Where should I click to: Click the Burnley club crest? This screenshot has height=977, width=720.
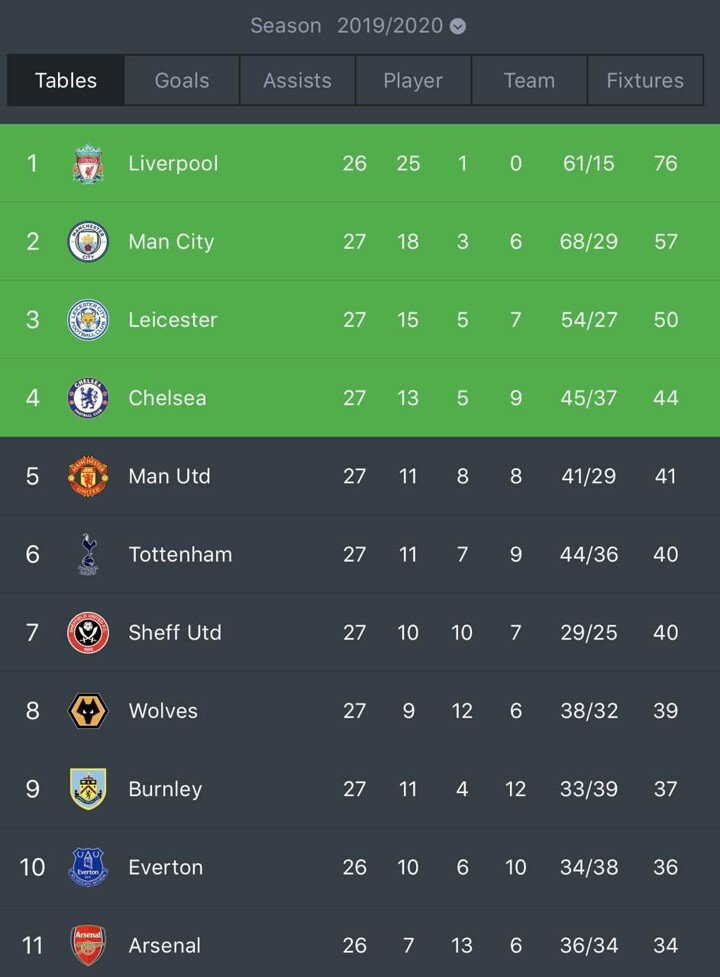coord(88,789)
